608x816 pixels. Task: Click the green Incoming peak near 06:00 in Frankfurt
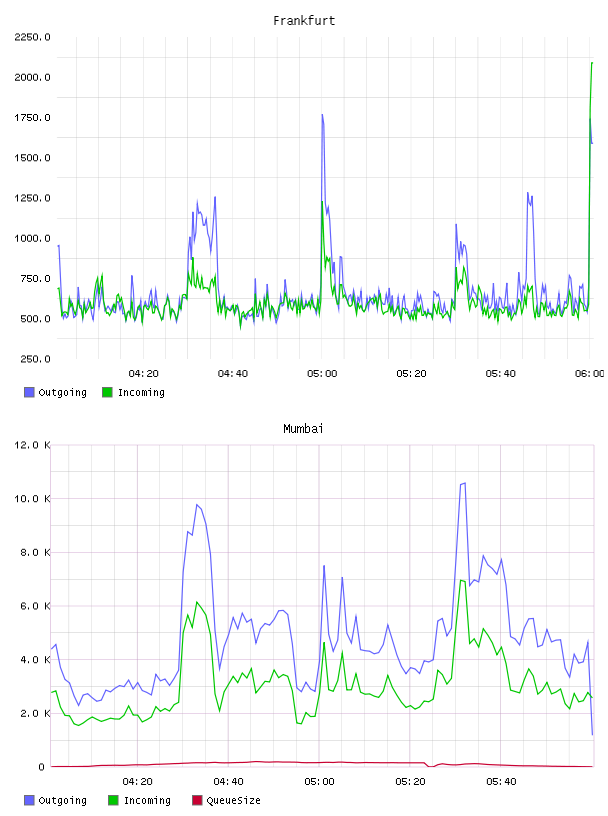(x=592, y=63)
